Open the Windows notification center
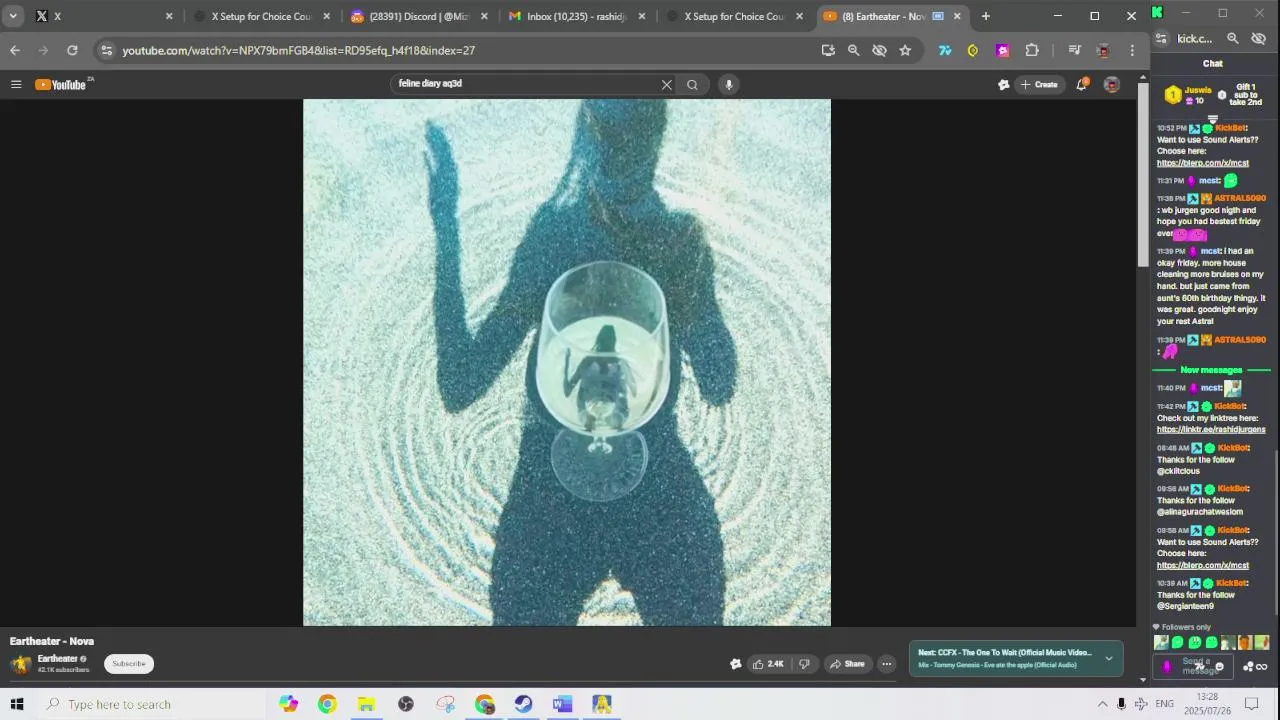The width and height of the screenshot is (1280, 720). point(1251,704)
